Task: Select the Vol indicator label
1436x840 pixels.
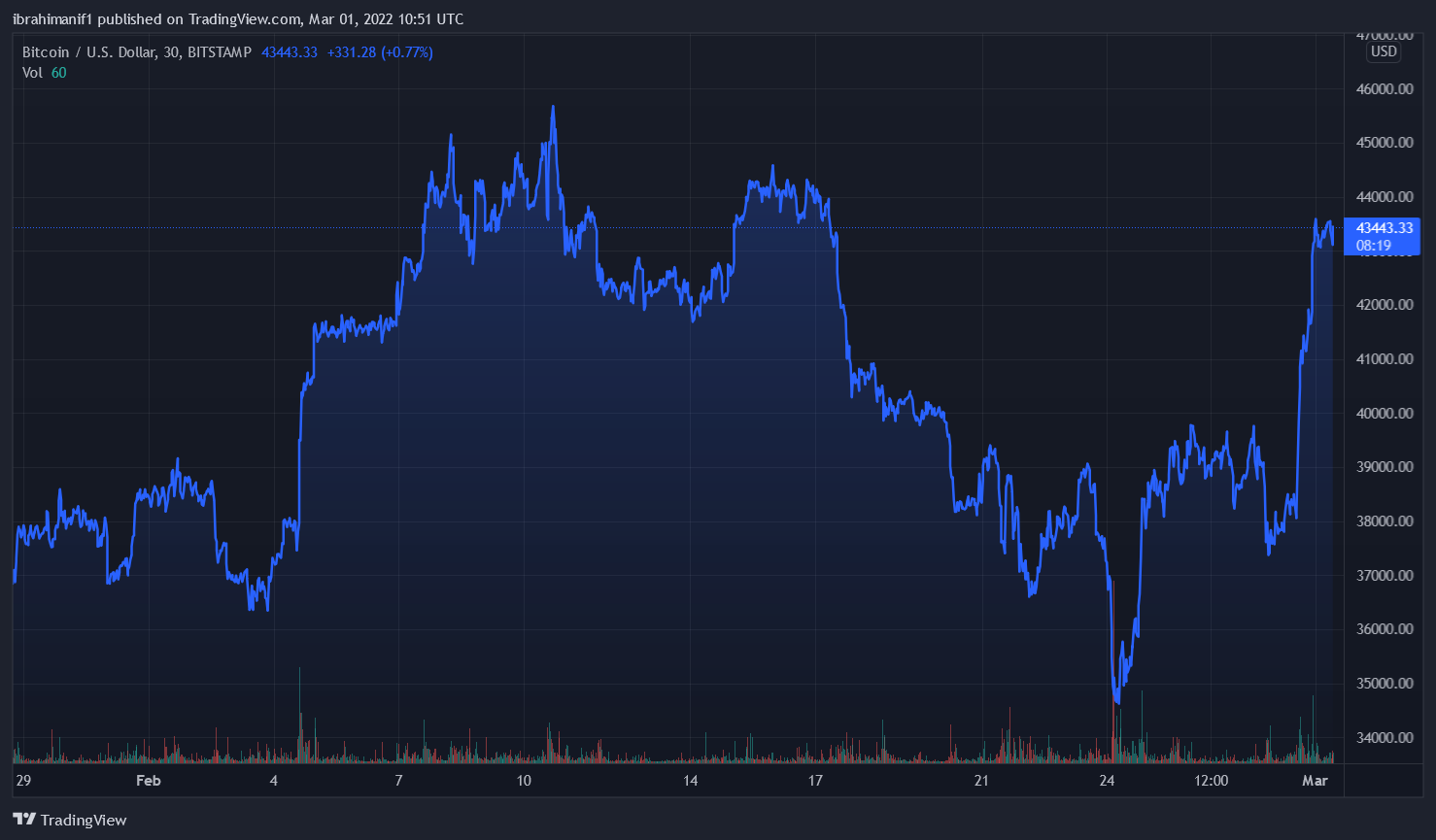Action: tap(33, 73)
